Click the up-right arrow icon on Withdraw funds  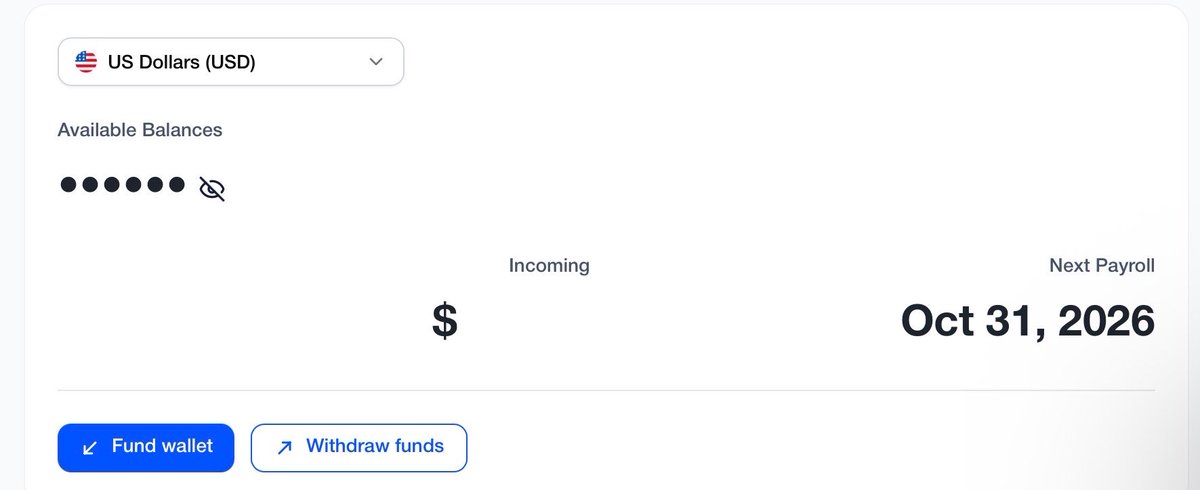tap(284, 448)
